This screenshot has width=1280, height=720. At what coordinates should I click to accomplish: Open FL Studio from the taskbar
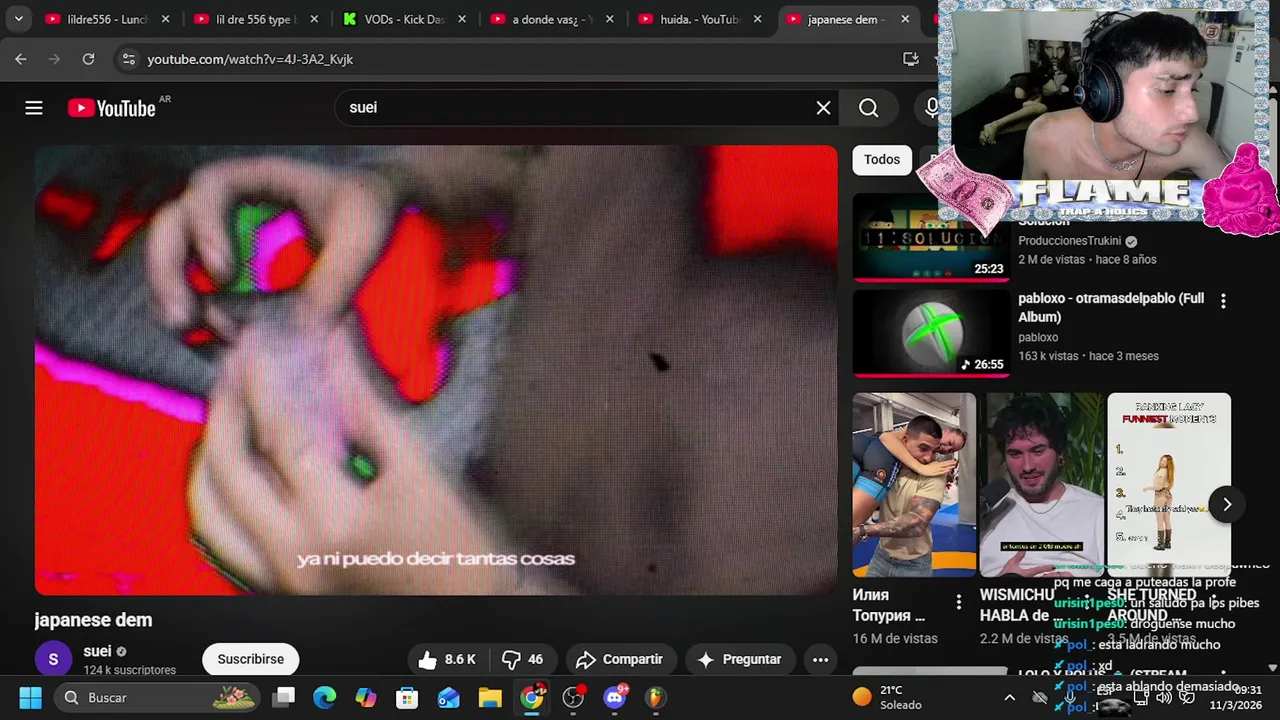tap(655, 697)
